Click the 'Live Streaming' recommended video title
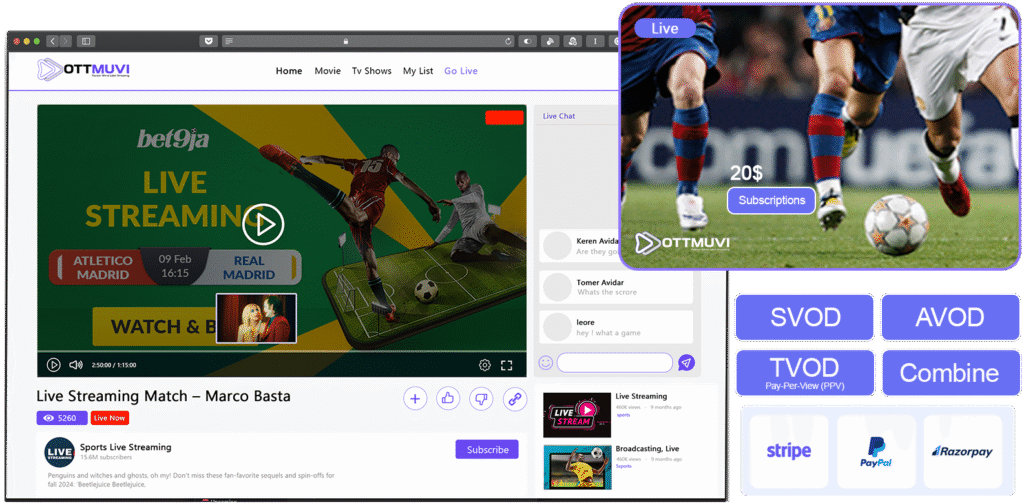The width and height of the screenshot is (1024, 504). (x=641, y=396)
